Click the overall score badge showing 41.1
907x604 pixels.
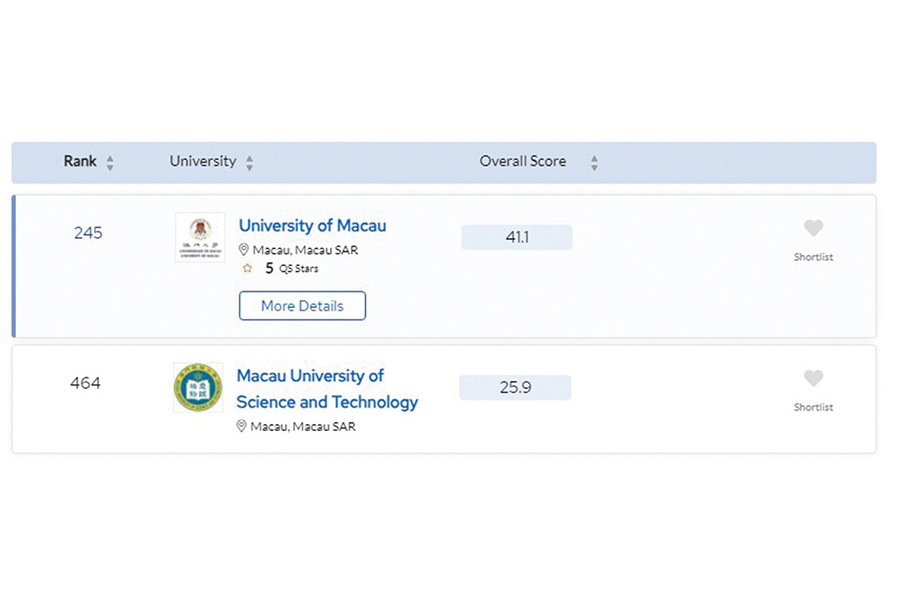[x=516, y=237]
